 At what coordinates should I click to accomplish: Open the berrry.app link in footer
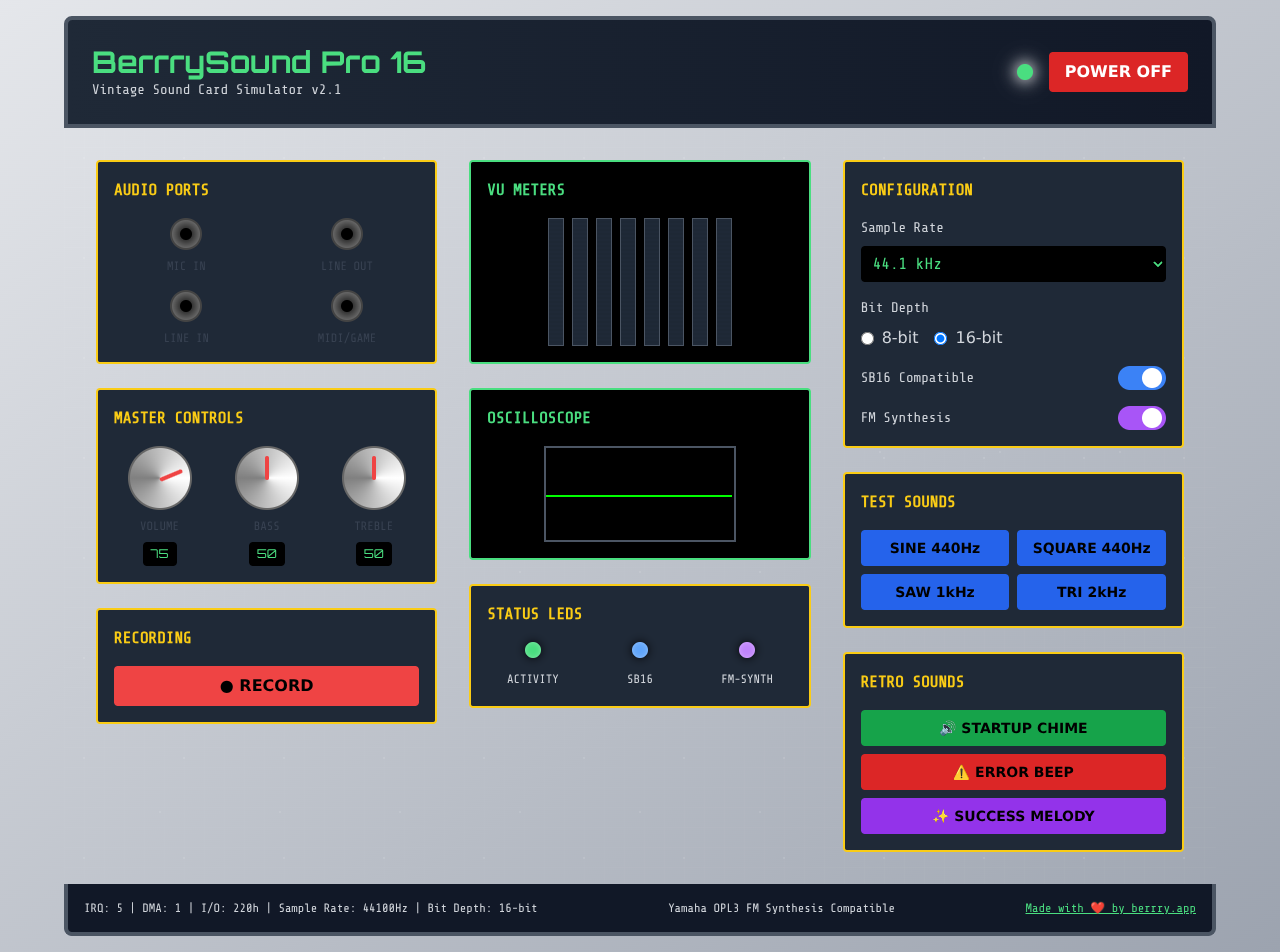tap(1111, 908)
